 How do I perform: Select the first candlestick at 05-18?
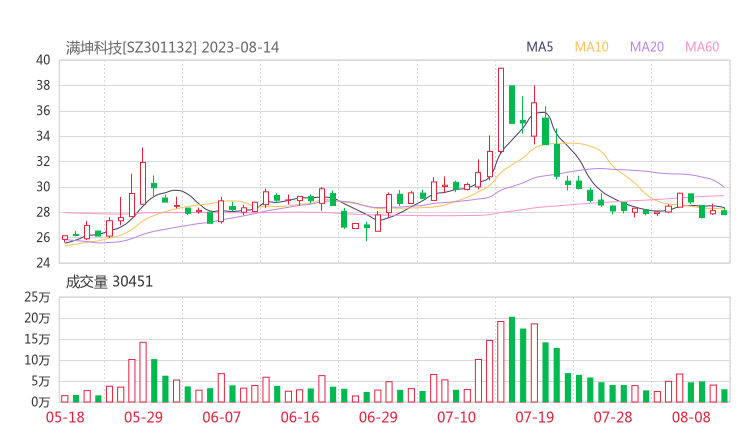click(x=65, y=238)
